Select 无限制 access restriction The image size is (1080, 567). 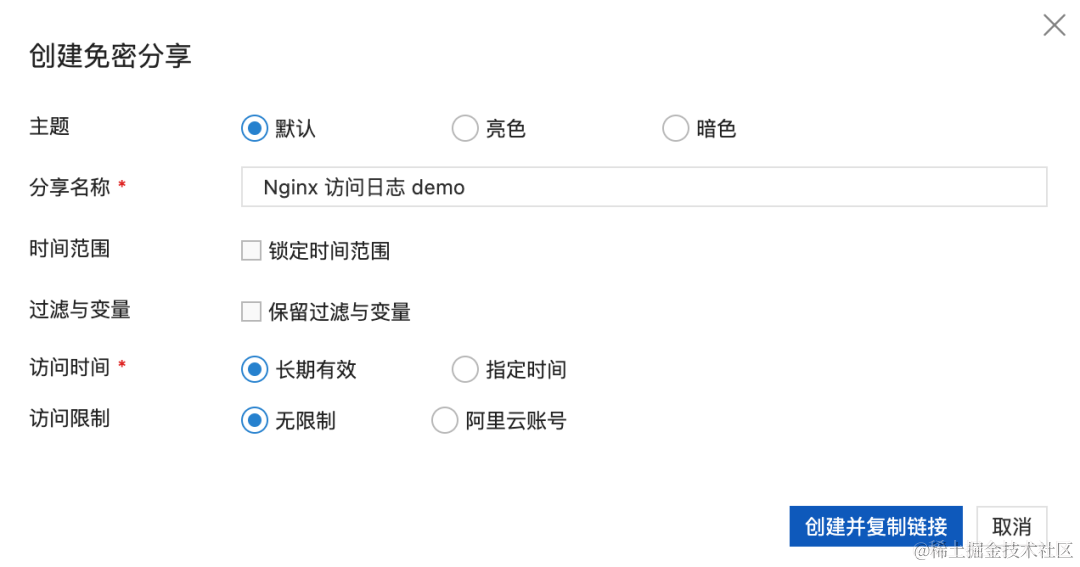tap(255, 421)
